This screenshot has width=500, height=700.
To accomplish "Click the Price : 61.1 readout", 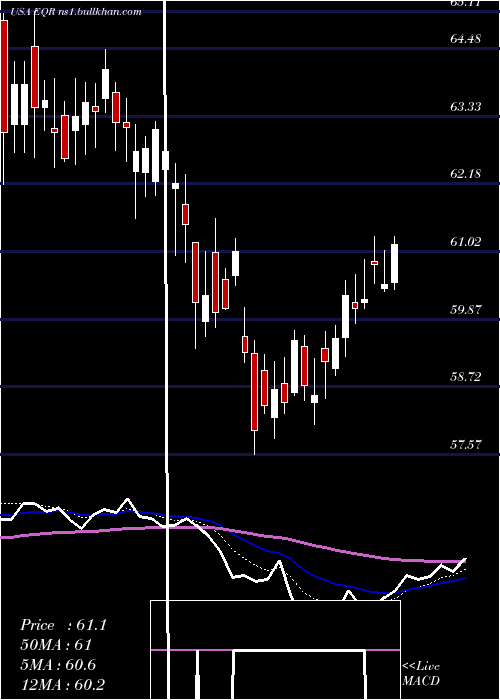I will tap(63, 625).
